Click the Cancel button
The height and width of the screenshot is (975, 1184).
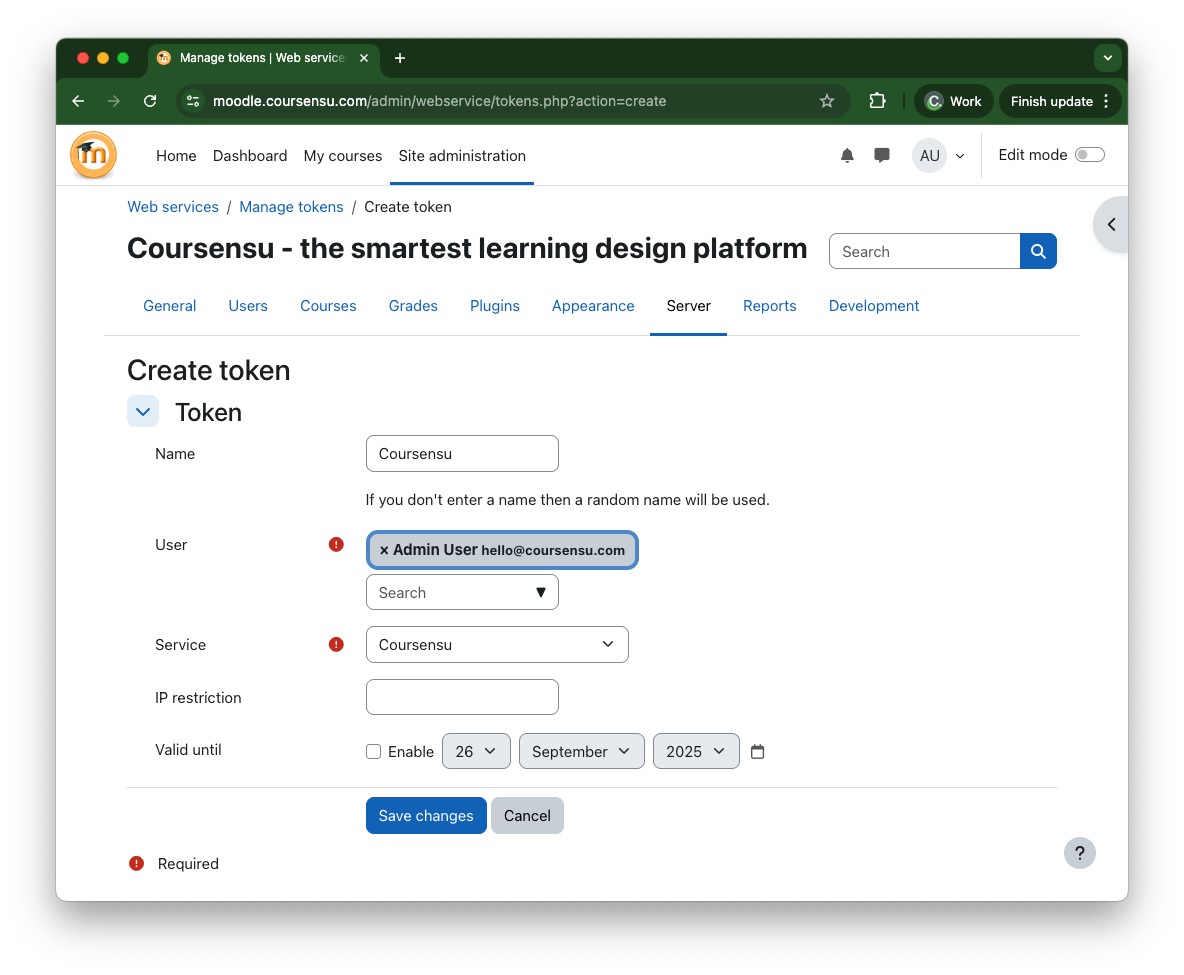527,816
